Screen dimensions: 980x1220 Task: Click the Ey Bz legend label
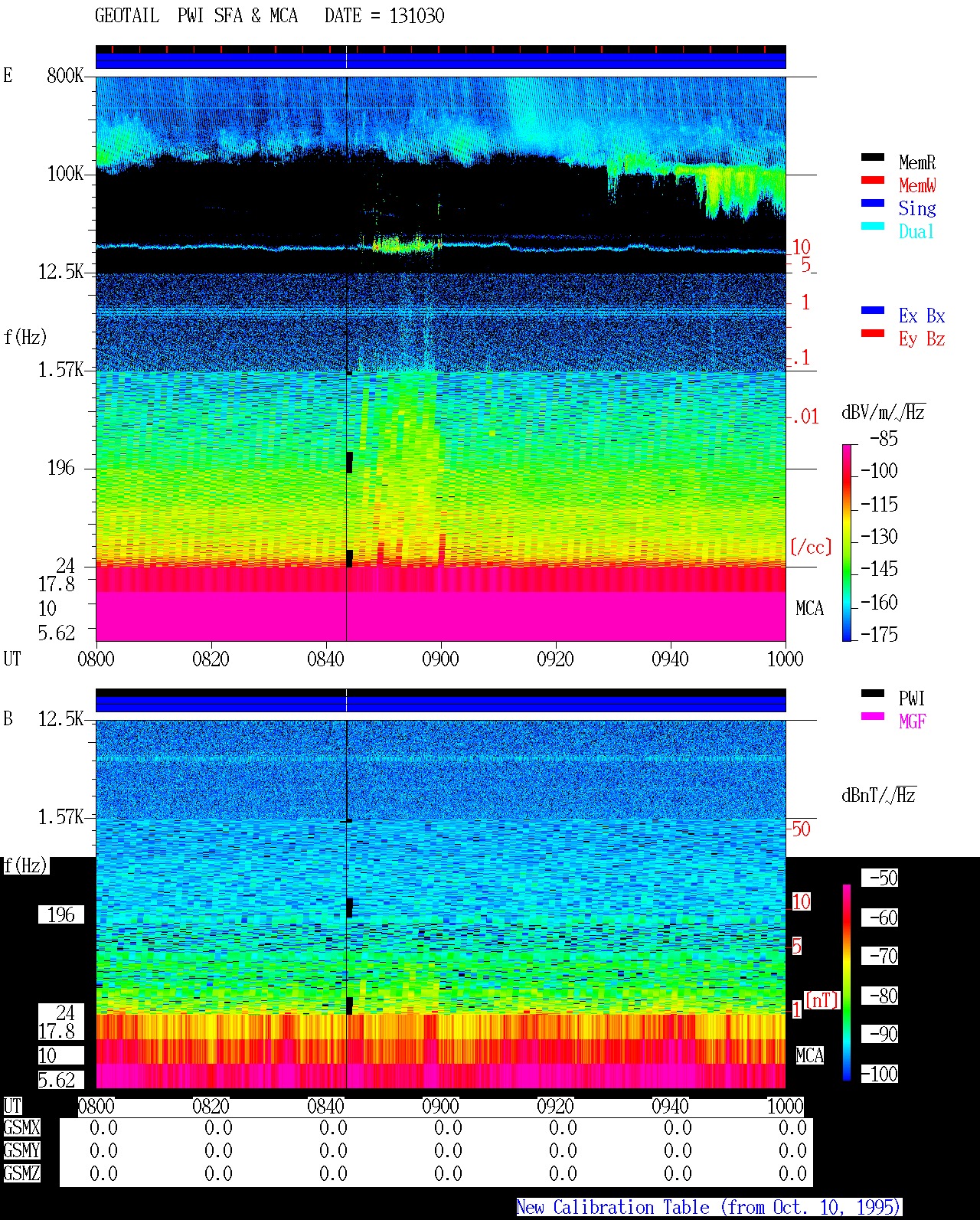tap(922, 339)
